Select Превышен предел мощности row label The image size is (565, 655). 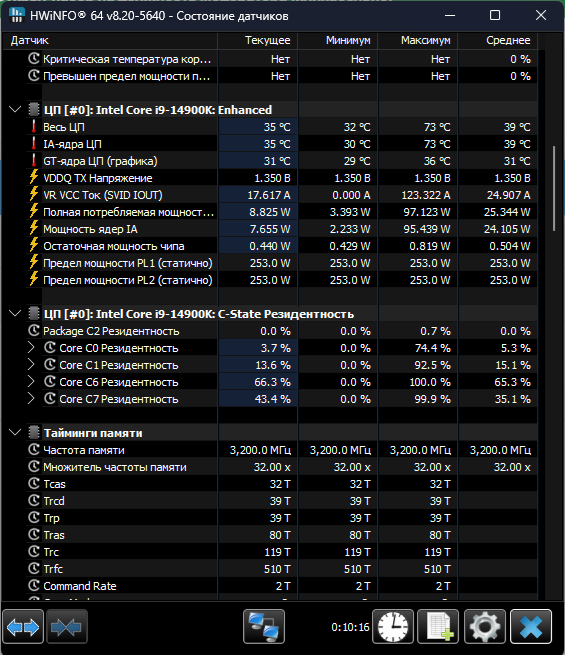coord(127,76)
